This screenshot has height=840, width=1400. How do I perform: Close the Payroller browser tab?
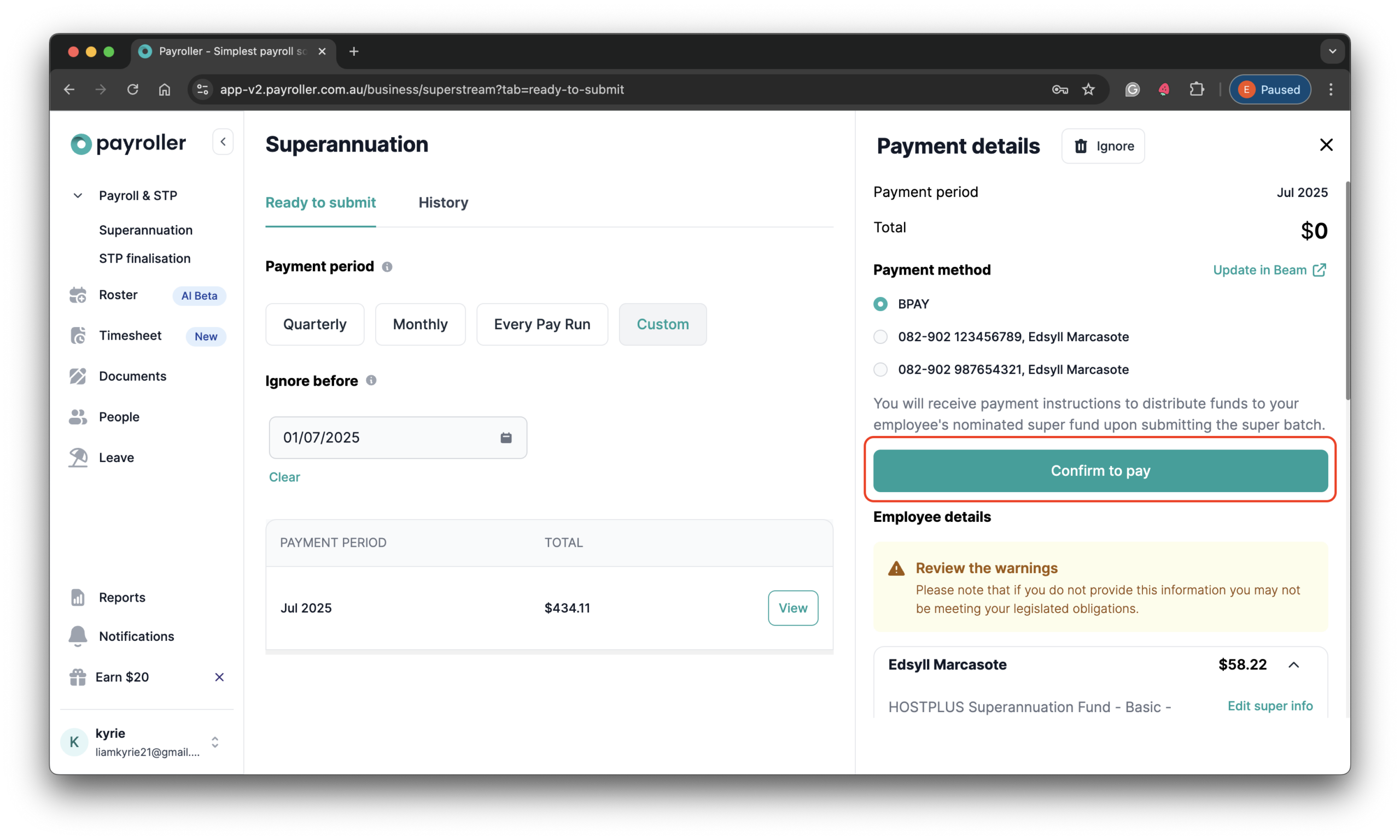pos(322,51)
